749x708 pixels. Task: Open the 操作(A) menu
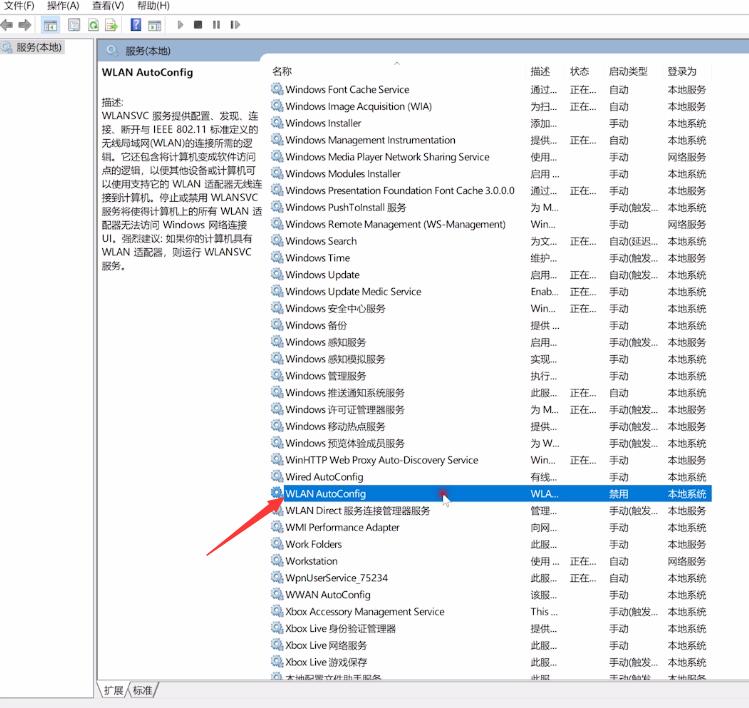[63, 6]
